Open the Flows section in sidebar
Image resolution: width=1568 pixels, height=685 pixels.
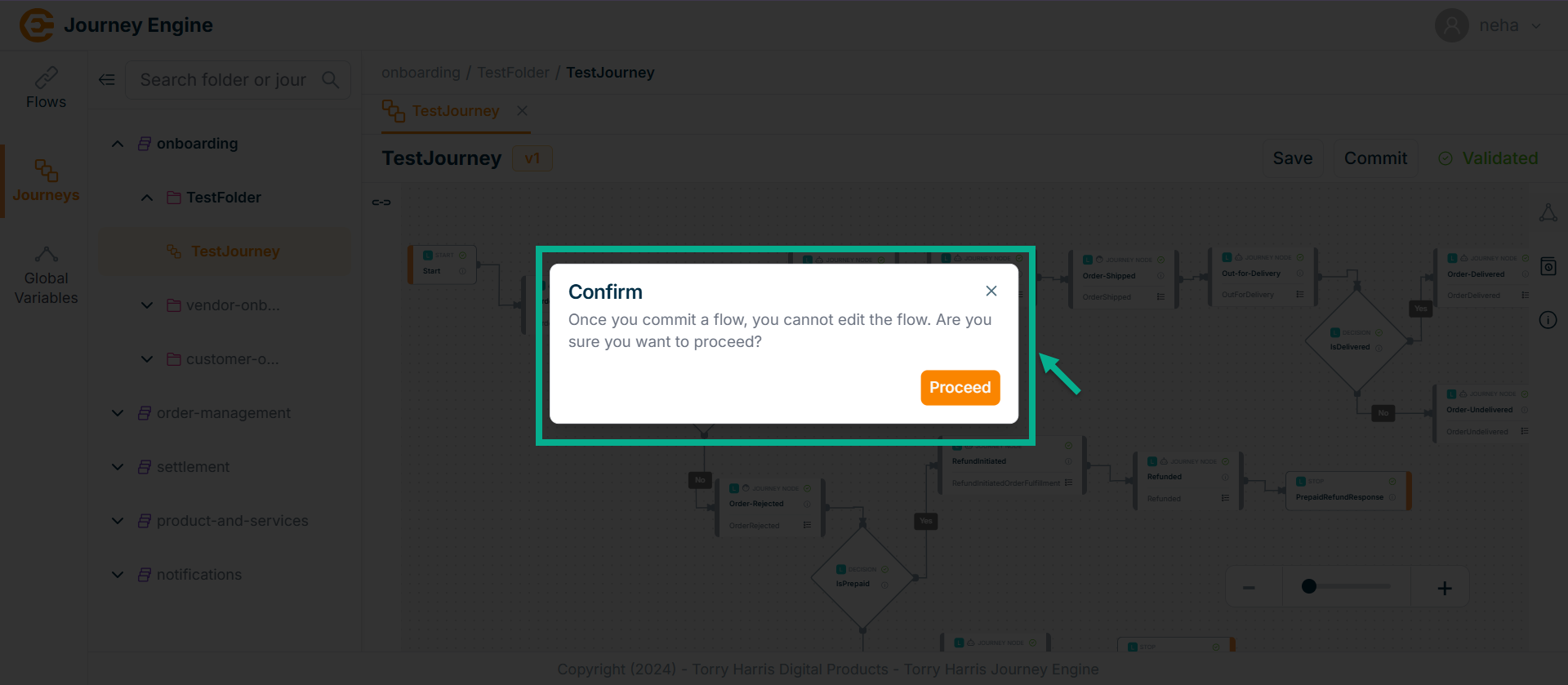[46, 88]
